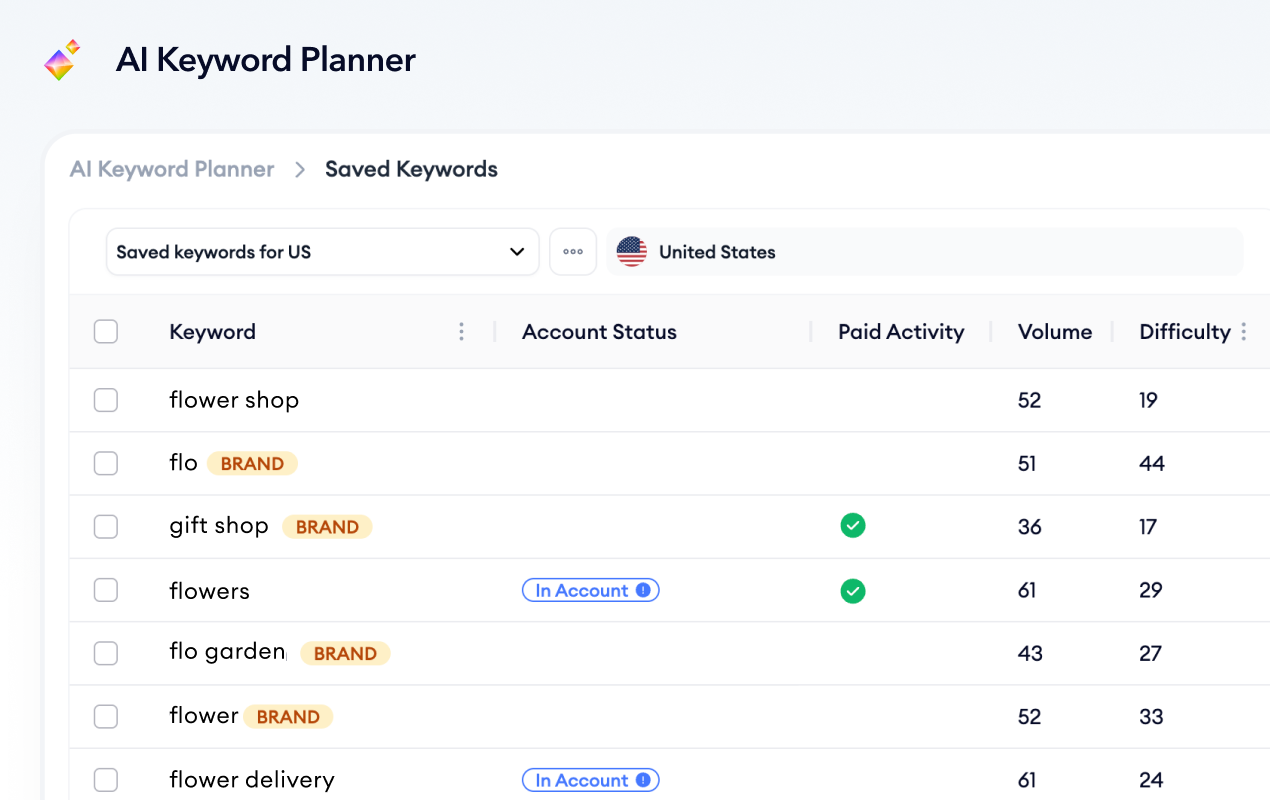Click info icon in flower delivery In Account badge
Viewport: 1270px width, 800px height.
pos(643,780)
